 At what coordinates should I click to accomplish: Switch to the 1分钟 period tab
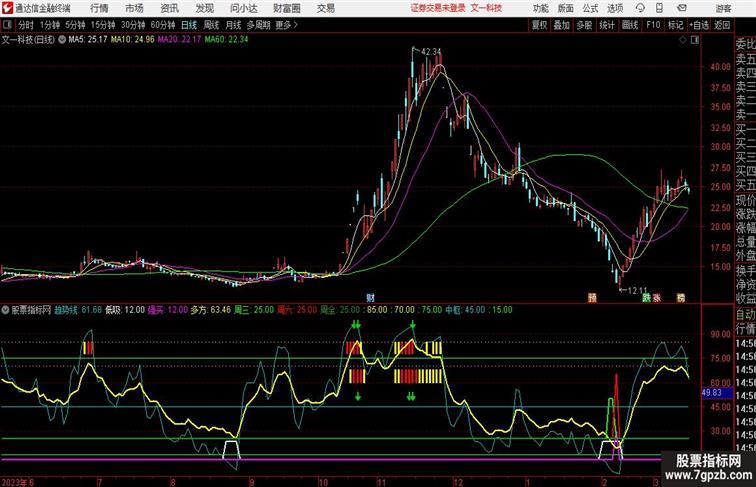pos(50,25)
